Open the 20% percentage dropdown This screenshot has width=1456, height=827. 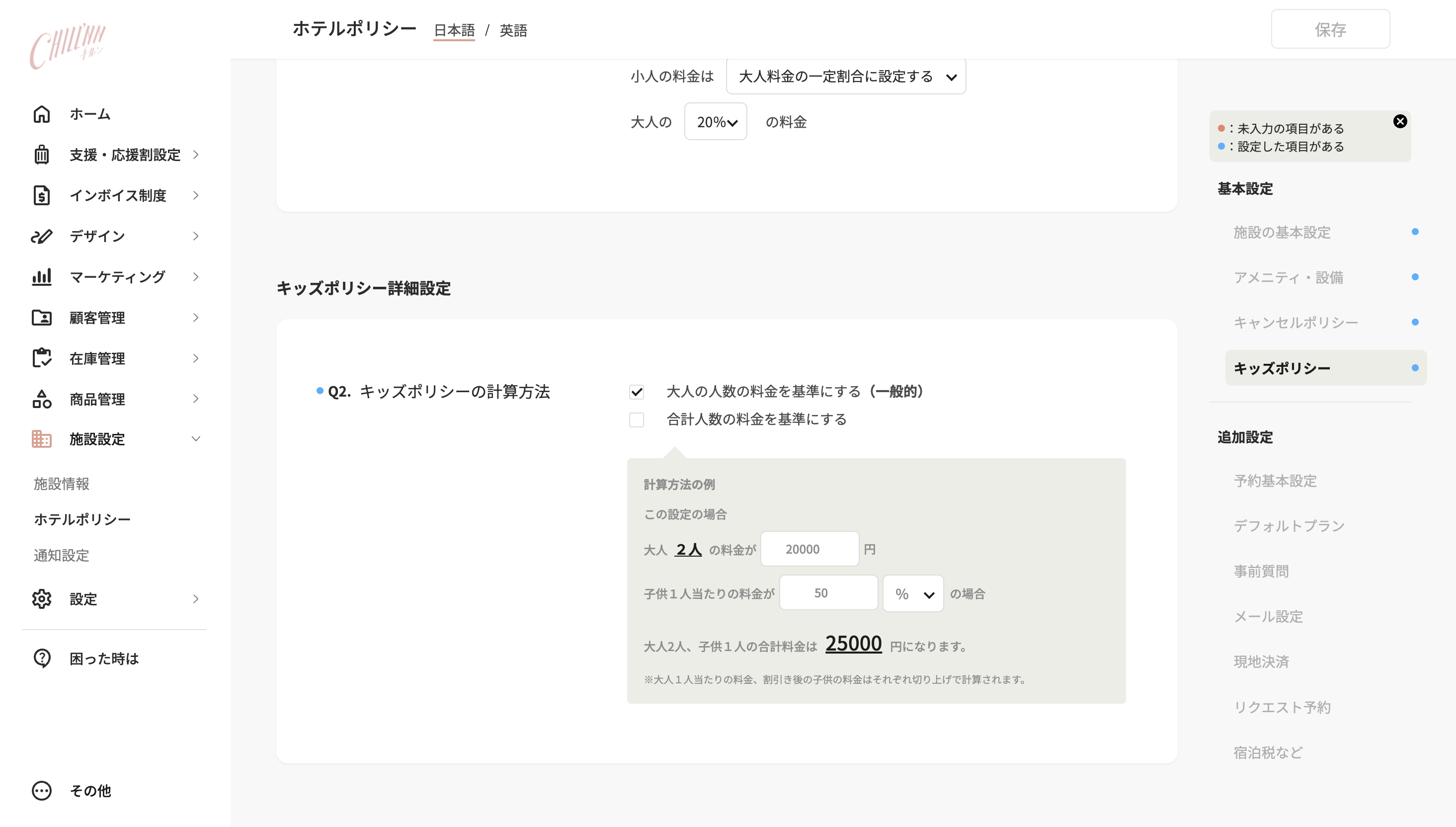[716, 122]
